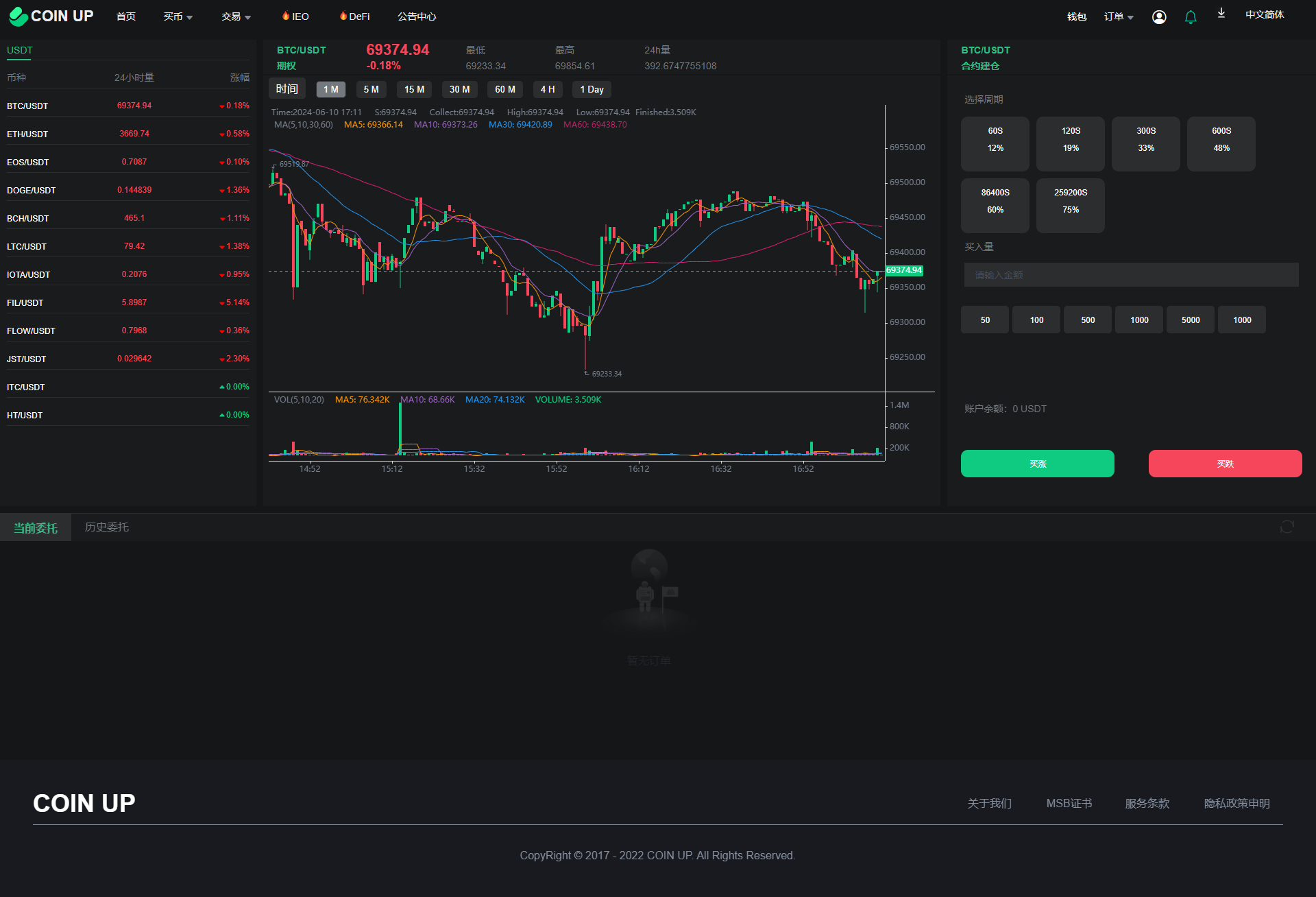Viewport: 1316px width, 897px height.
Task: Choose the 500 quick amount button
Action: (1087, 320)
